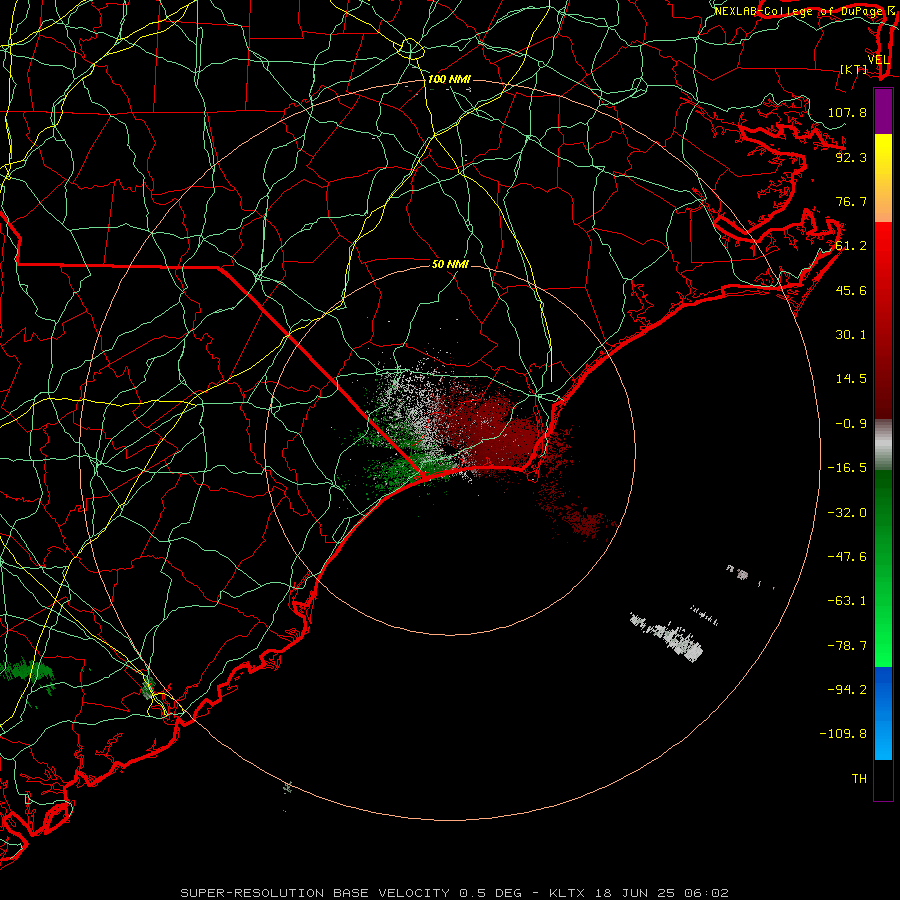Image resolution: width=900 pixels, height=900 pixels.
Task: Click the -16.5 legend value
Action: pos(847,468)
